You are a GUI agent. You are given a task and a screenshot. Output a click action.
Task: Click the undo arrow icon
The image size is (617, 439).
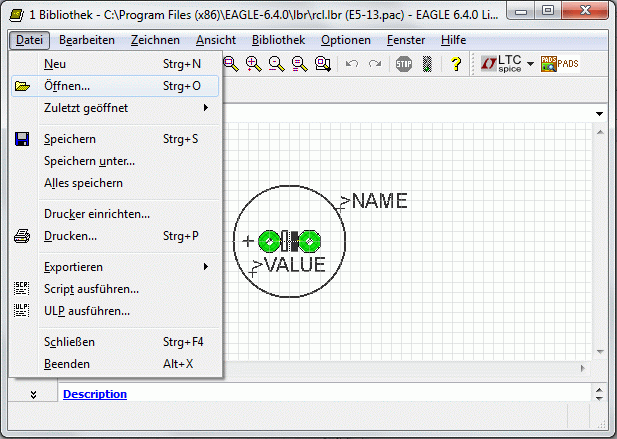click(x=352, y=64)
